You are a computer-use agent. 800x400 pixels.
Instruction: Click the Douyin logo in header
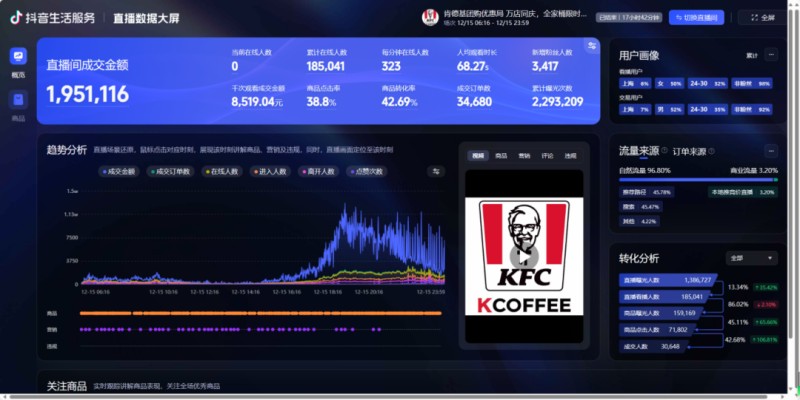click(x=17, y=17)
